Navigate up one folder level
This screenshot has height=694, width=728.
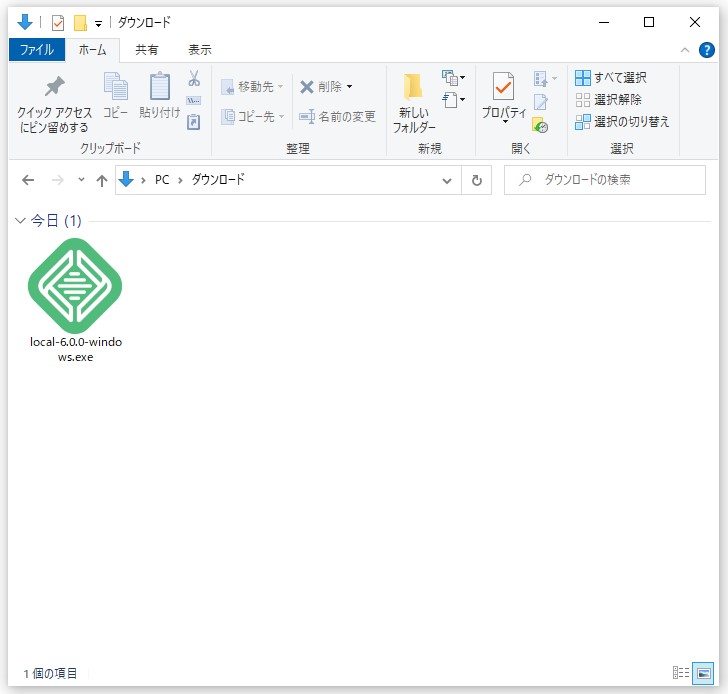(101, 180)
